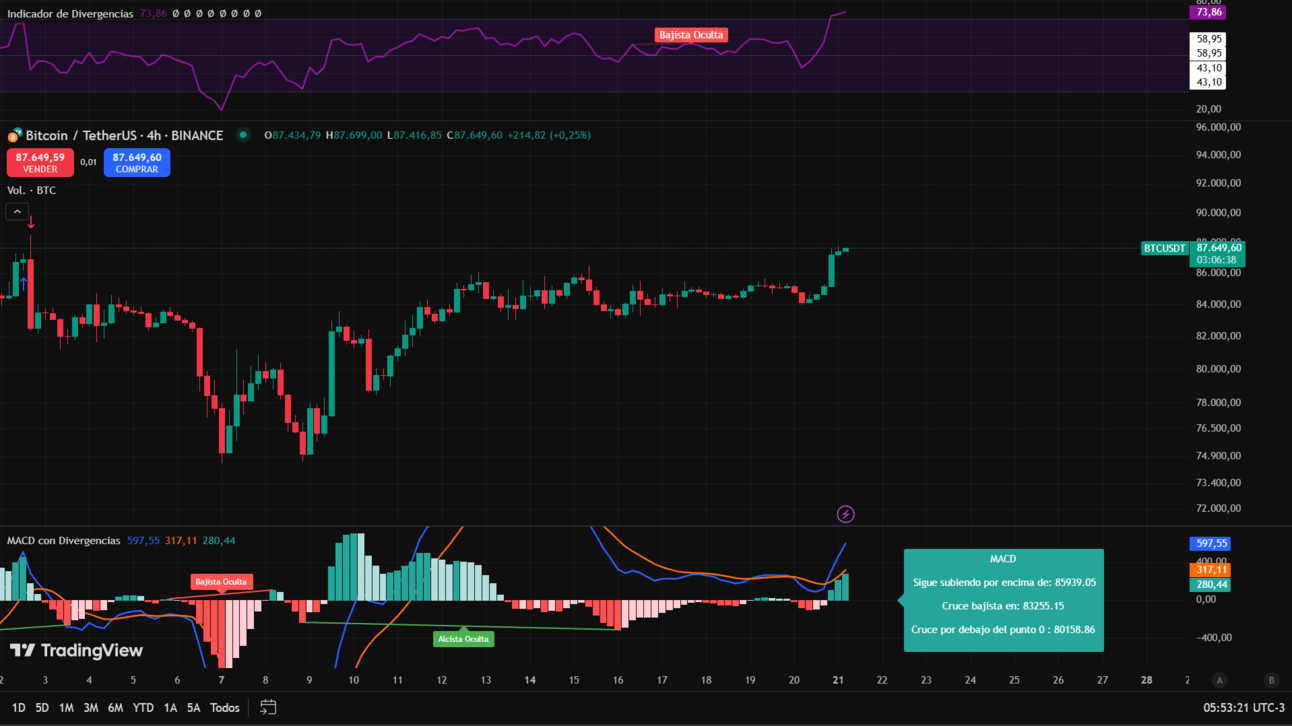Click the blue COMPRAR buy button

[x=137, y=162]
